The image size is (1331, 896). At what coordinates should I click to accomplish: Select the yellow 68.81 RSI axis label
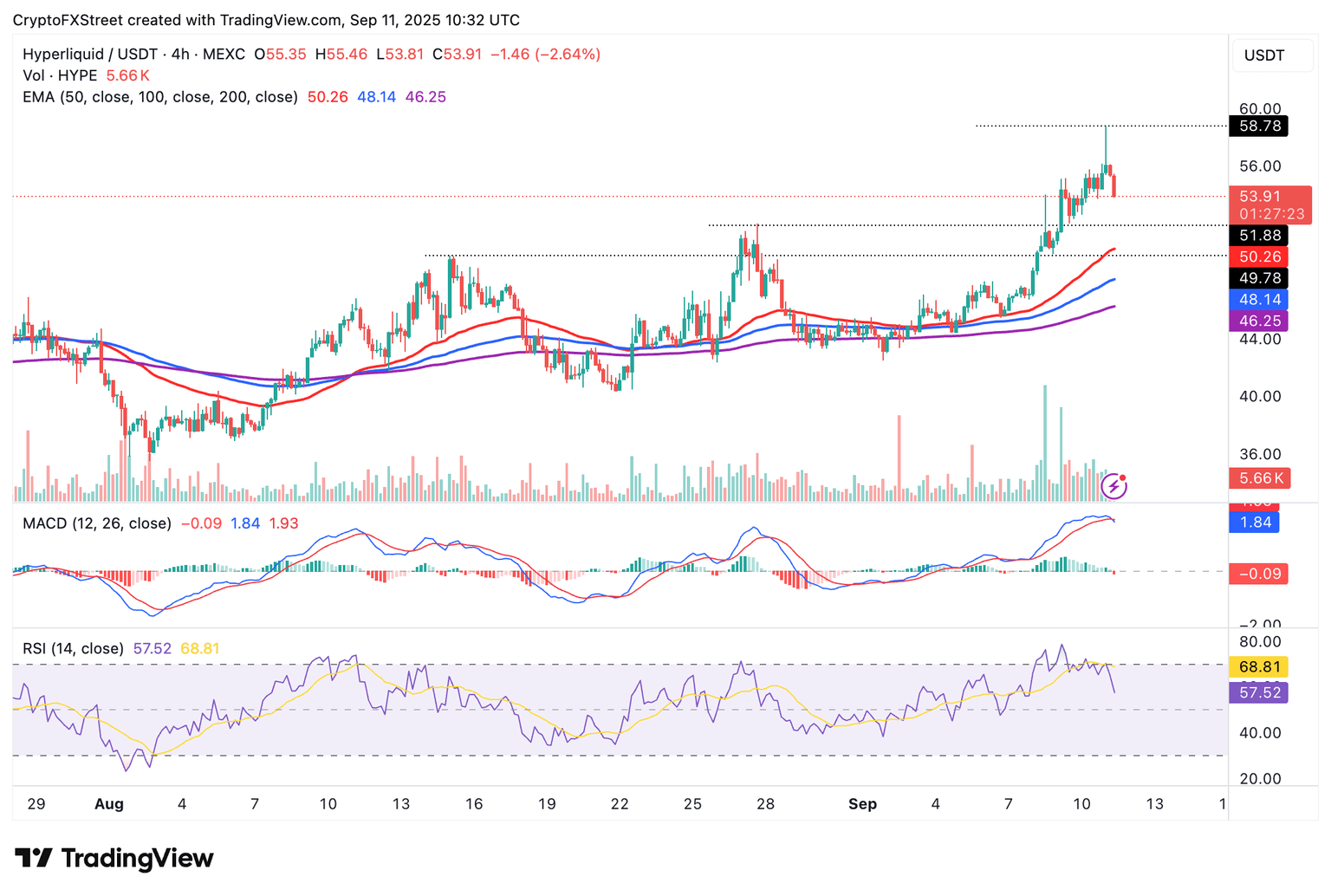(1259, 667)
